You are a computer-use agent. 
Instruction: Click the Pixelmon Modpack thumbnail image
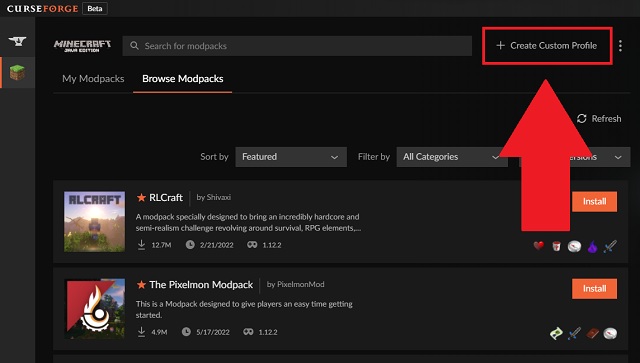coord(95,309)
